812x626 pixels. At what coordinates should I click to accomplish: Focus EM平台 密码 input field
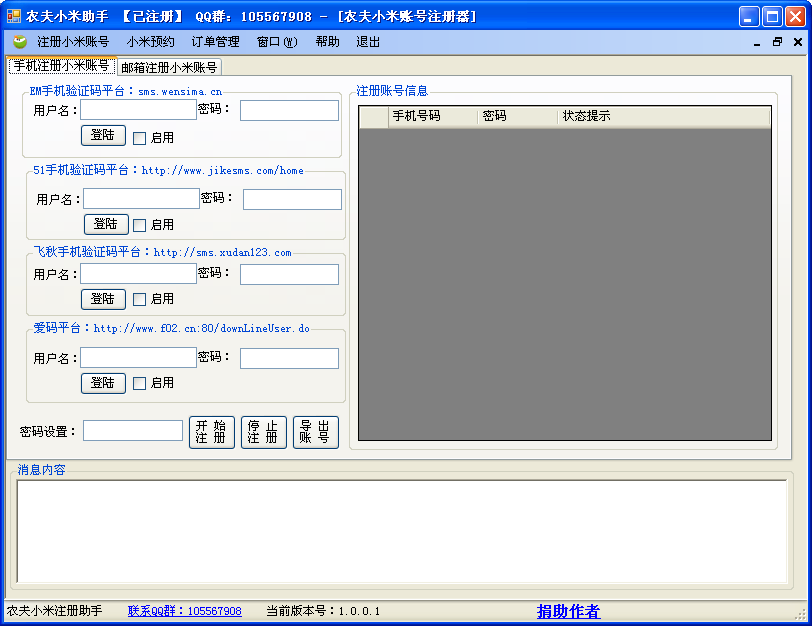tap(289, 110)
